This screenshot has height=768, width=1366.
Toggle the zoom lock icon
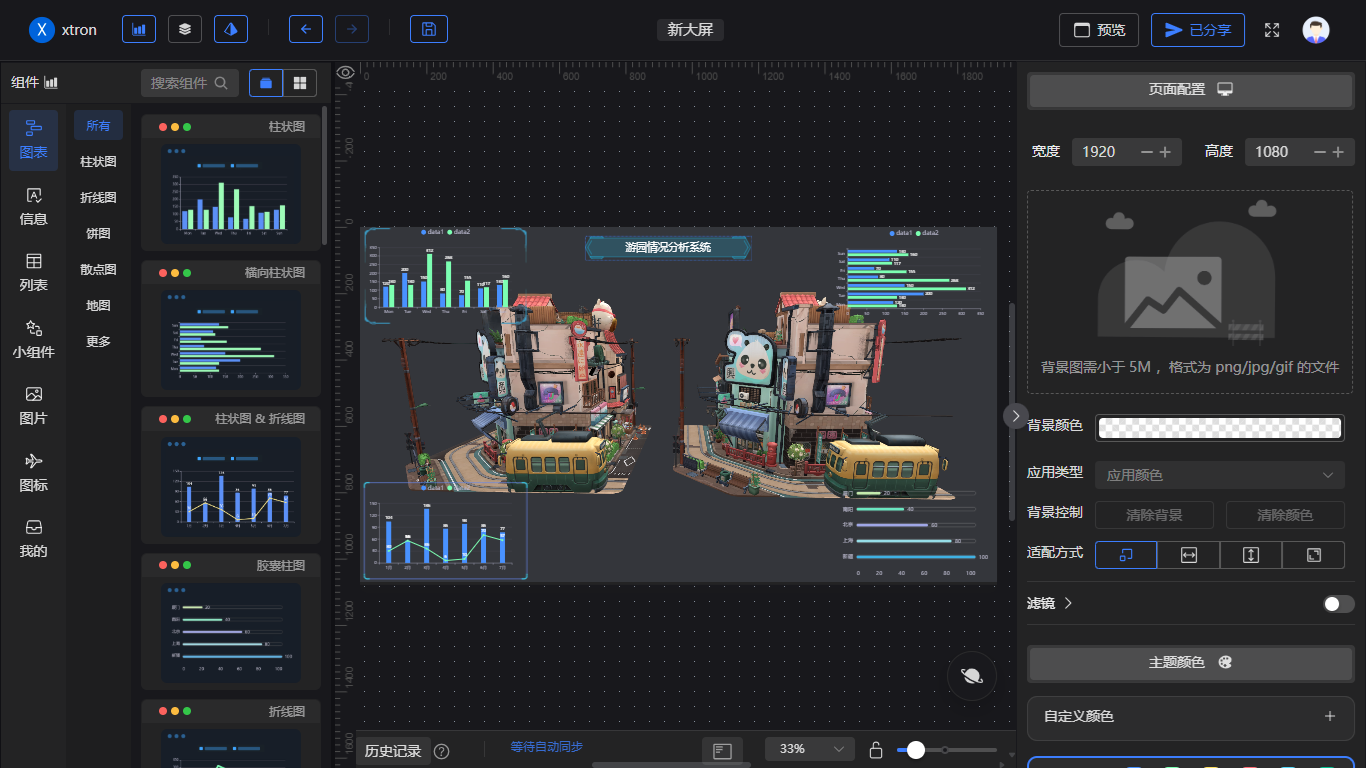876,750
